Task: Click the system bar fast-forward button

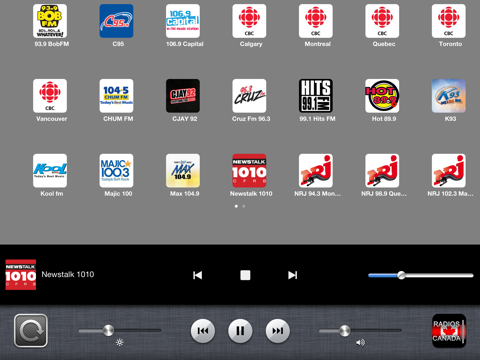Action: point(278,331)
